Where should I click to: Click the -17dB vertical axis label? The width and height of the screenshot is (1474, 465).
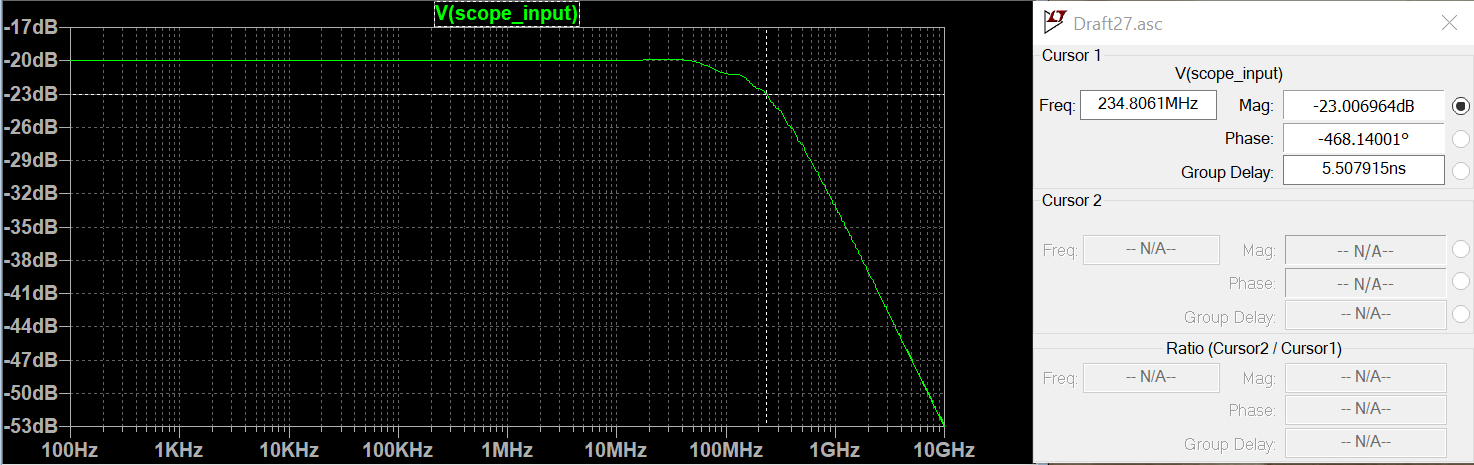pos(30,28)
